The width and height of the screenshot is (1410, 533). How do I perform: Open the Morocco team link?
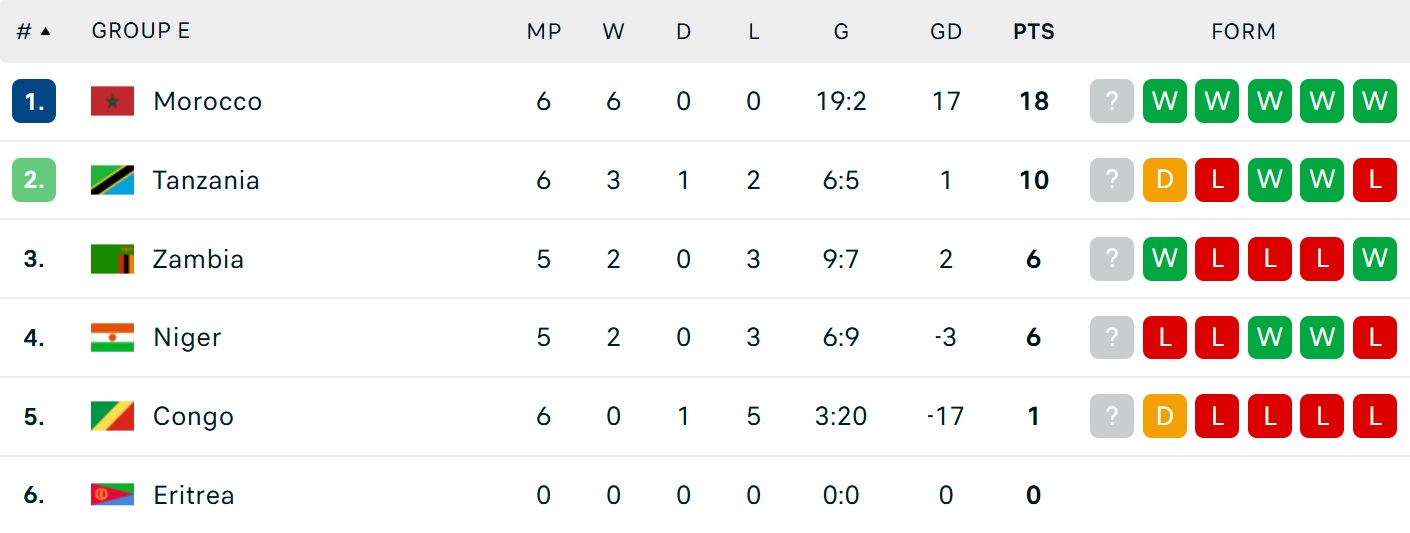pyautogui.click(x=207, y=101)
